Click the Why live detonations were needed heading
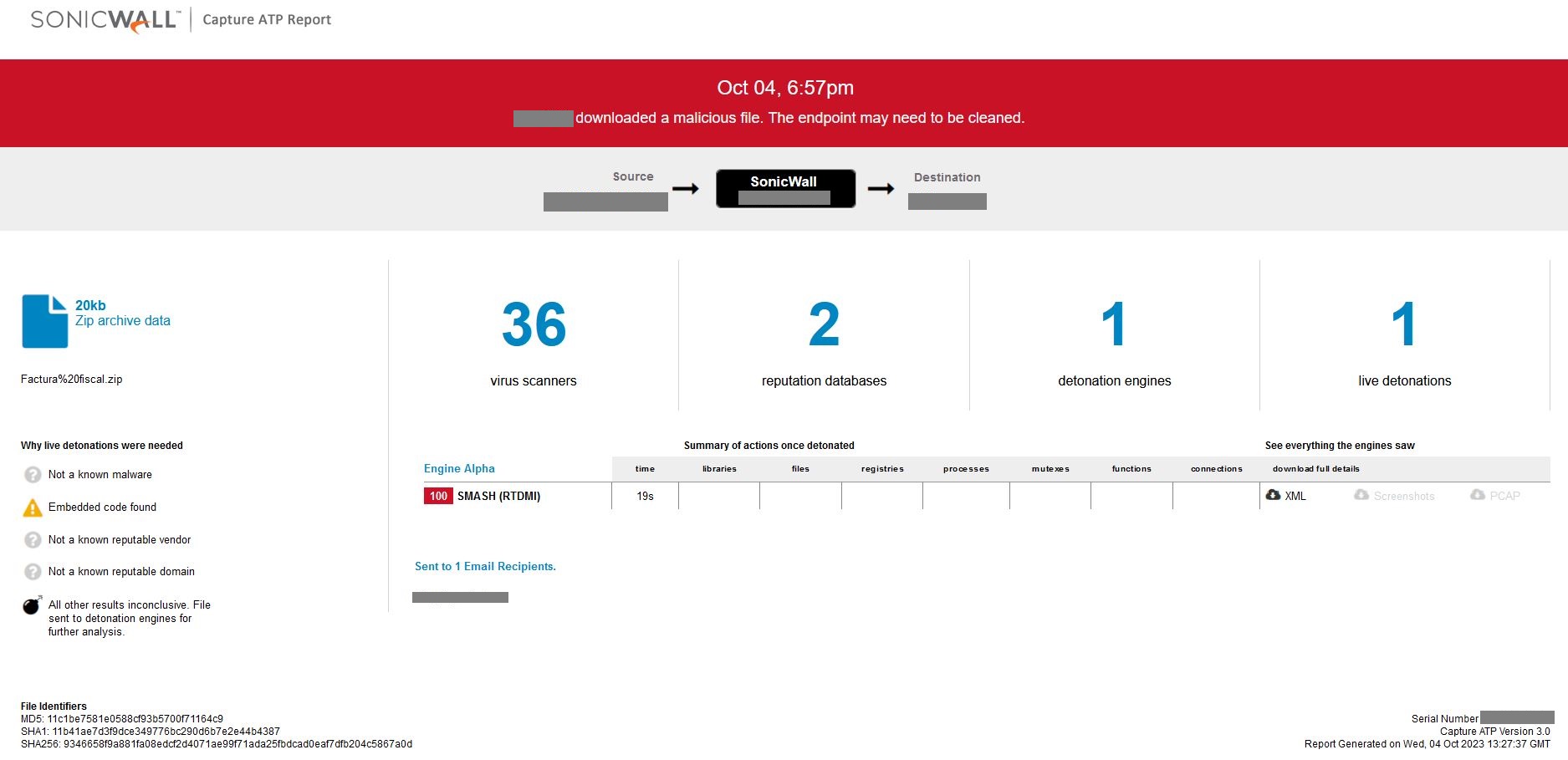Viewport: 1568px width, 760px height. (x=102, y=446)
